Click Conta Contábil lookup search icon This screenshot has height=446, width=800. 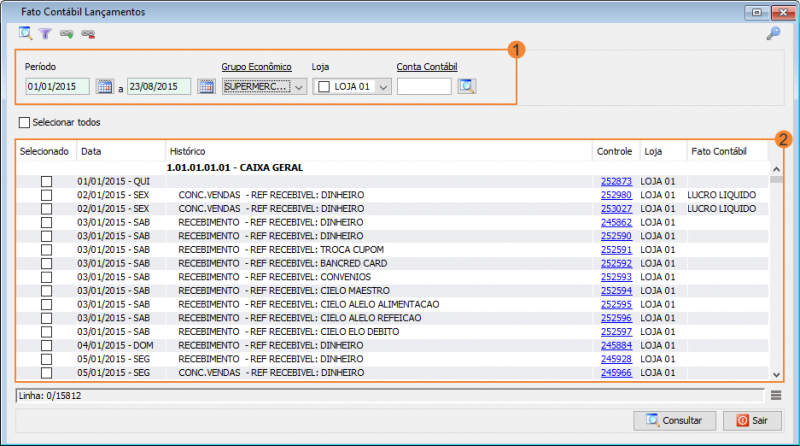466,86
